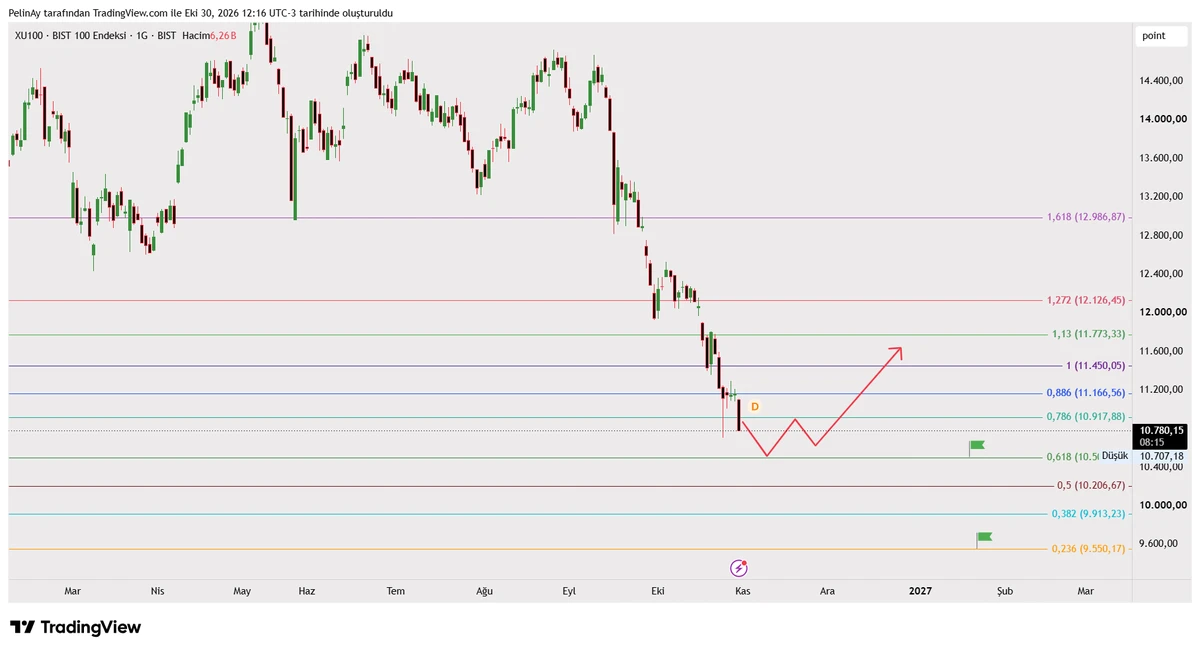Viewport: 1200px width, 652px height.
Task: Click the Haz month label on time axis
Action: pyautogui.click(x=307, y=591)
